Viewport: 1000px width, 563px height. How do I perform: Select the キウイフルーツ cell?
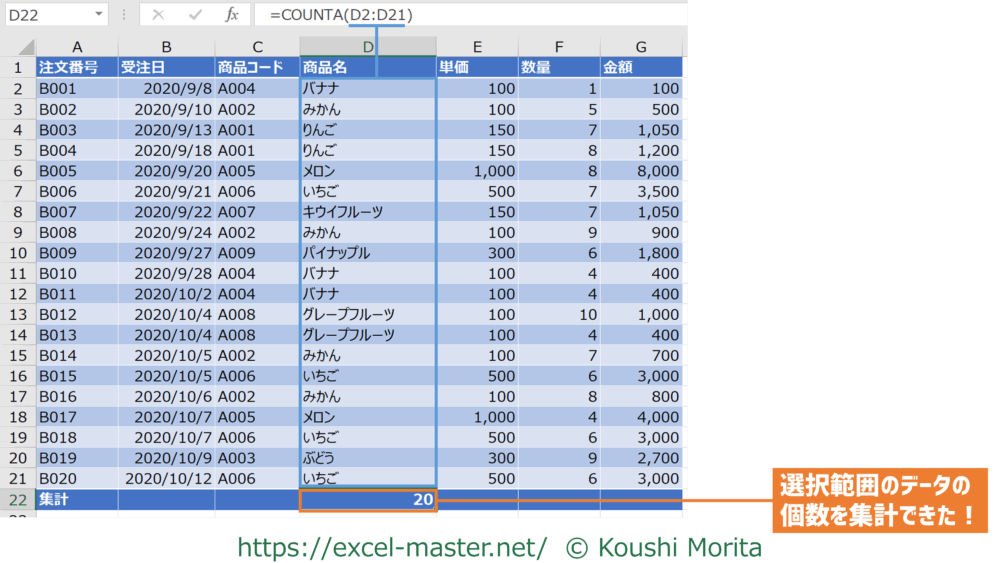click(x=367, y=212)
